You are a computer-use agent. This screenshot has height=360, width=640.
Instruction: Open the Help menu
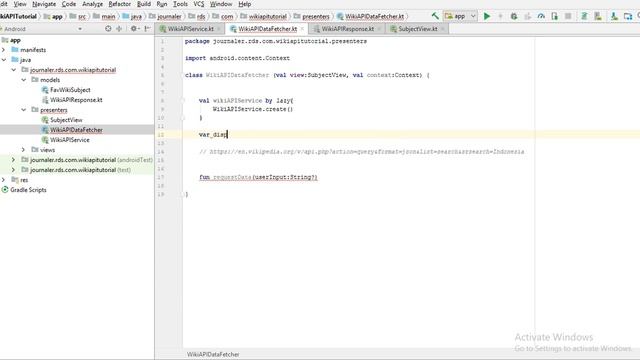(x=244, y=4)
